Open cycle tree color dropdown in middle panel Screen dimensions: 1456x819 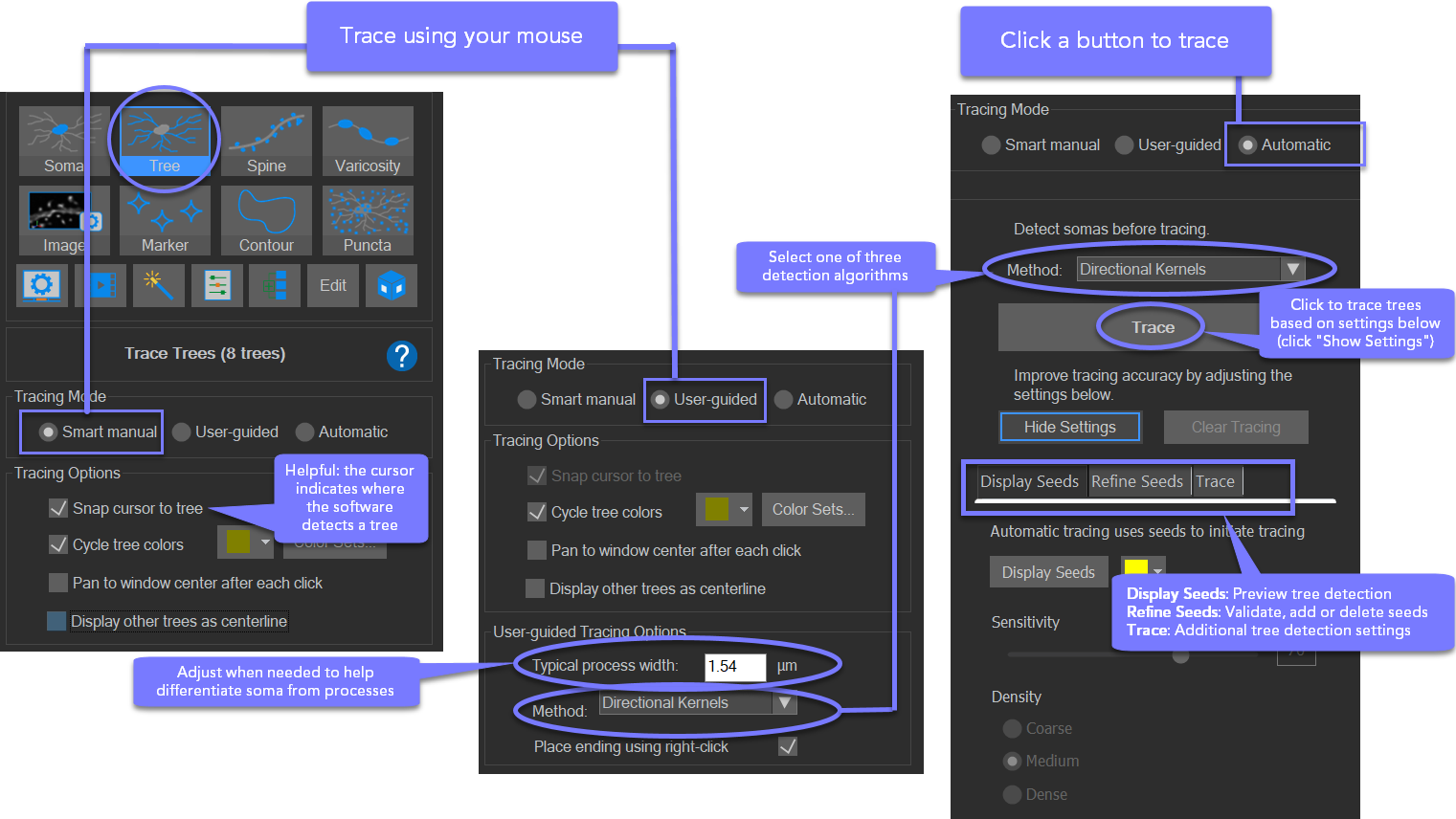pos(744,510)
